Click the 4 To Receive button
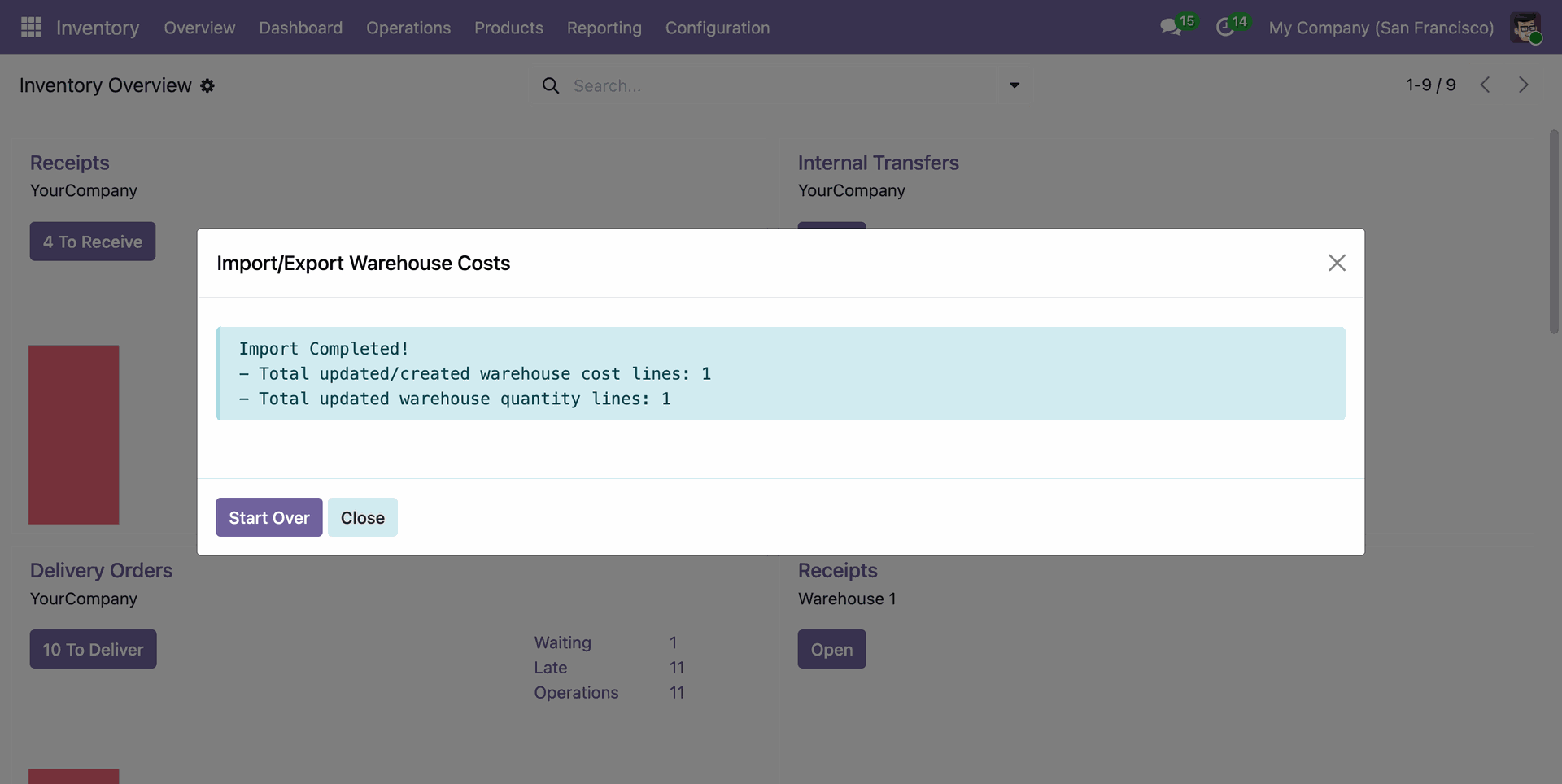 point(93,242)
